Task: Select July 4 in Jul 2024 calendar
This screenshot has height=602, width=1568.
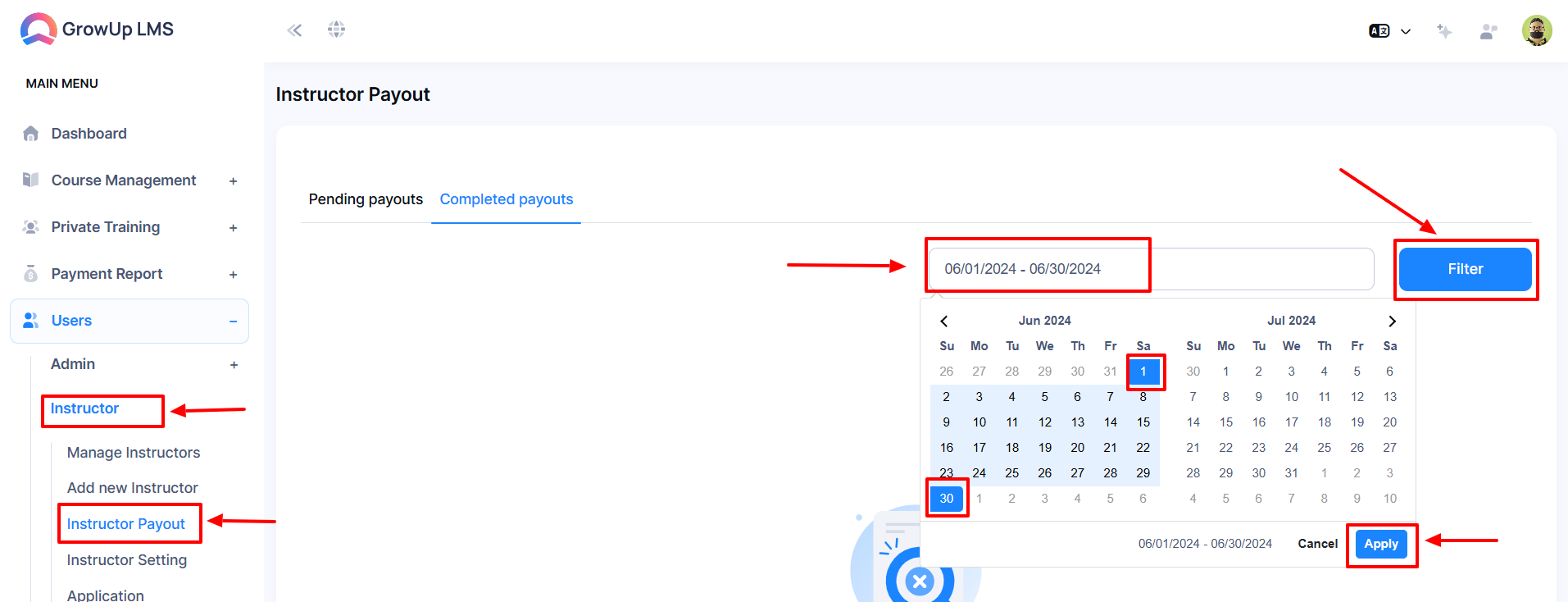Action: point(1325,372)
